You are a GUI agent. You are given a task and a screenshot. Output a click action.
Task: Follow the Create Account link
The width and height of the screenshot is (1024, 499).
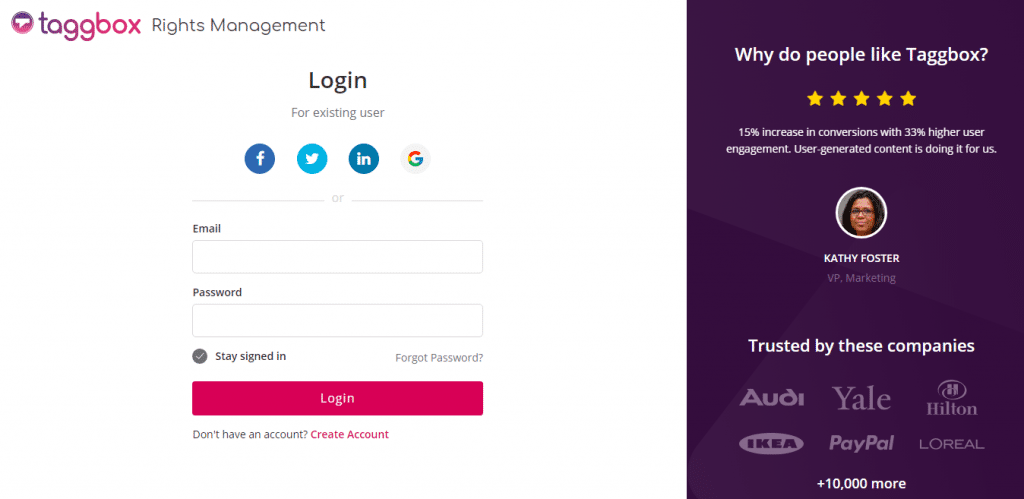(349, 434)
